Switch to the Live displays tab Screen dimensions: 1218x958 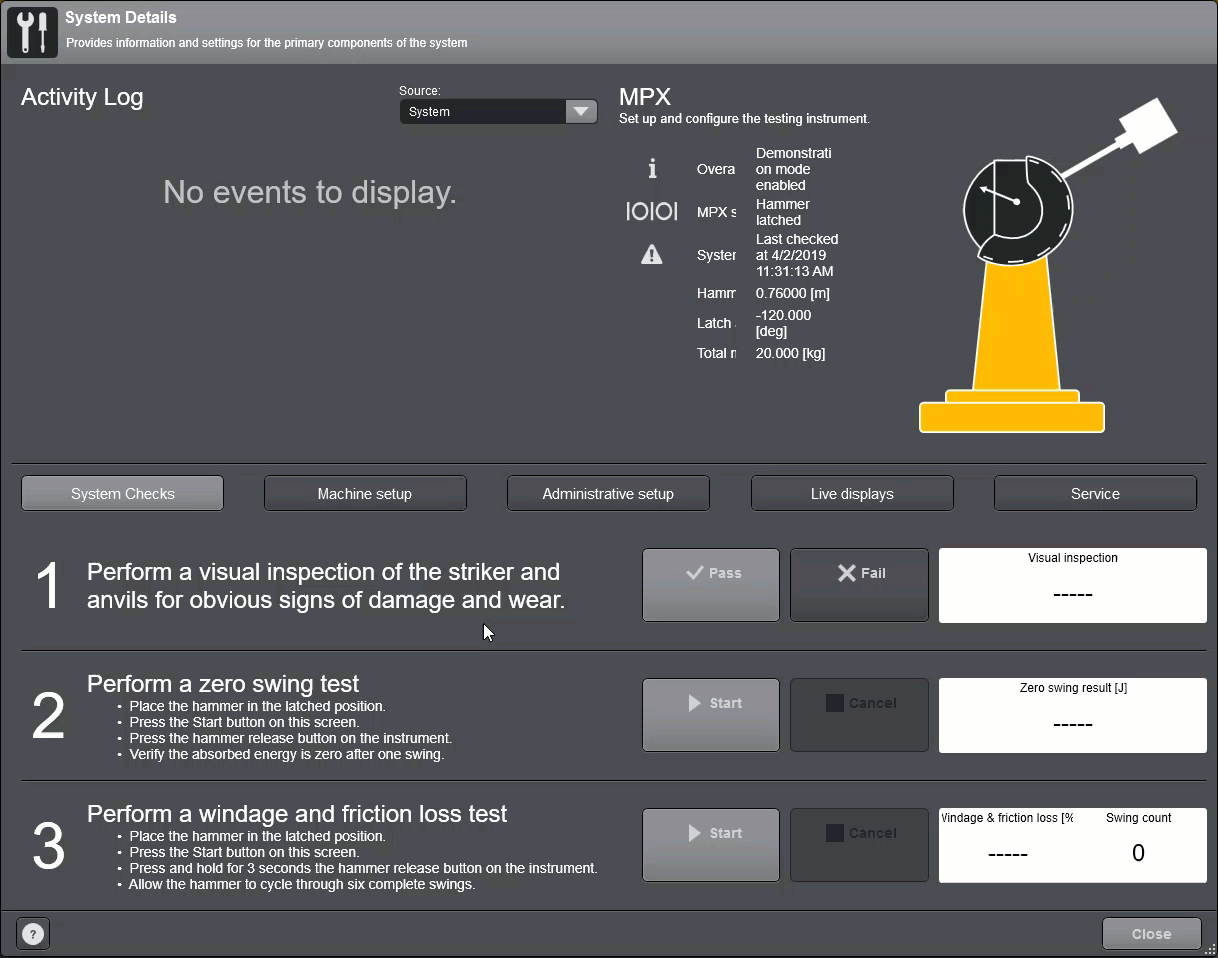tap(852, 493)
